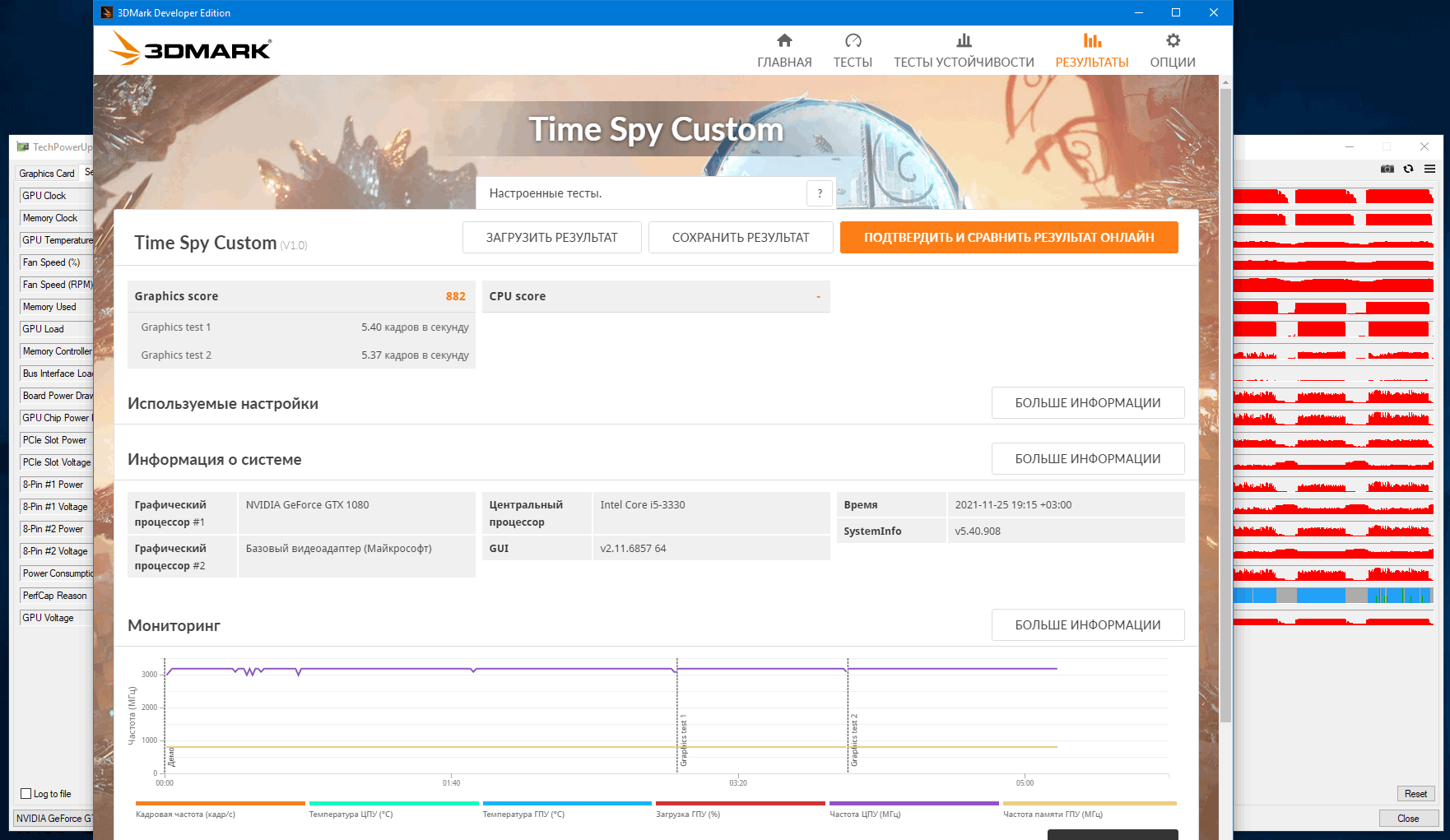The width and height of the screenshot is (1450, 840).
Task: Click Fan Speed (%) sensor in TechPowerUp
Action: click(56, 262)
